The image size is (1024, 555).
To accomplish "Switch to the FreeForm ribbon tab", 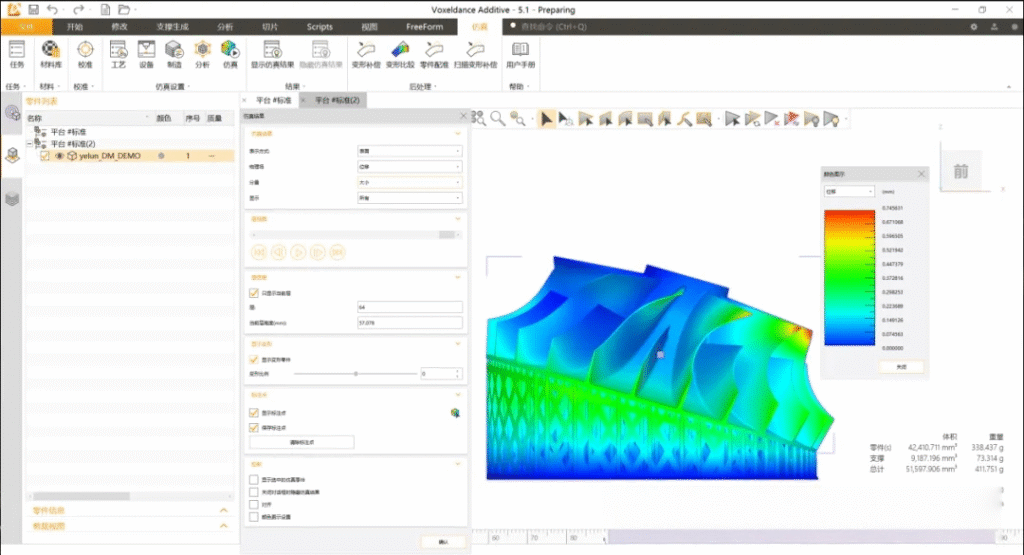I will 424,26.
